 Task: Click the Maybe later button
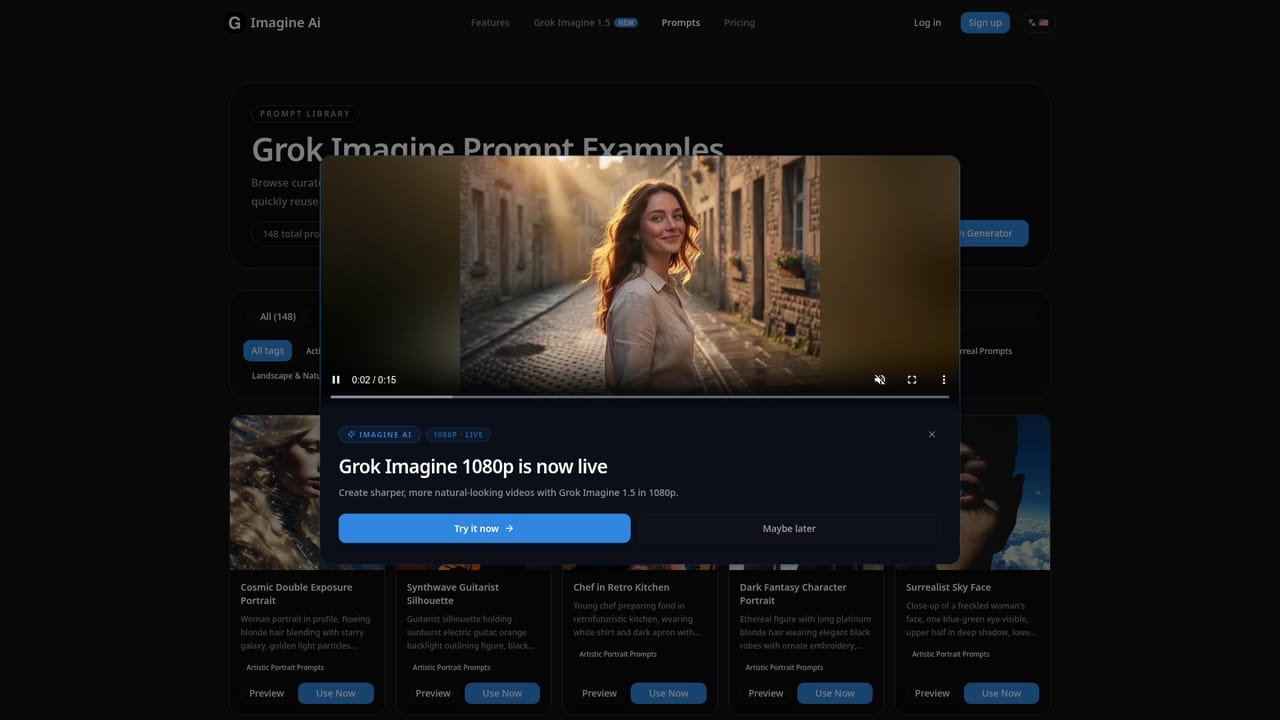[x=789, y=528]
